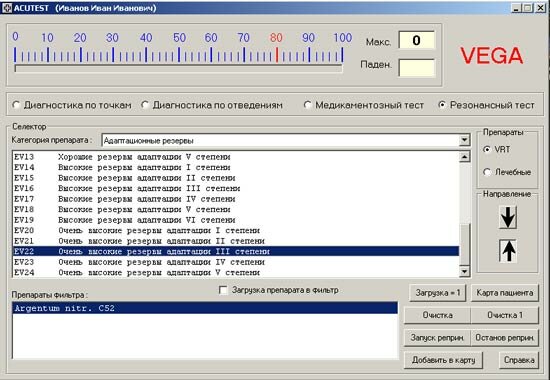550x380 pixels.
Task: Open Категория препарата dropdown
Action: [464, 140]
